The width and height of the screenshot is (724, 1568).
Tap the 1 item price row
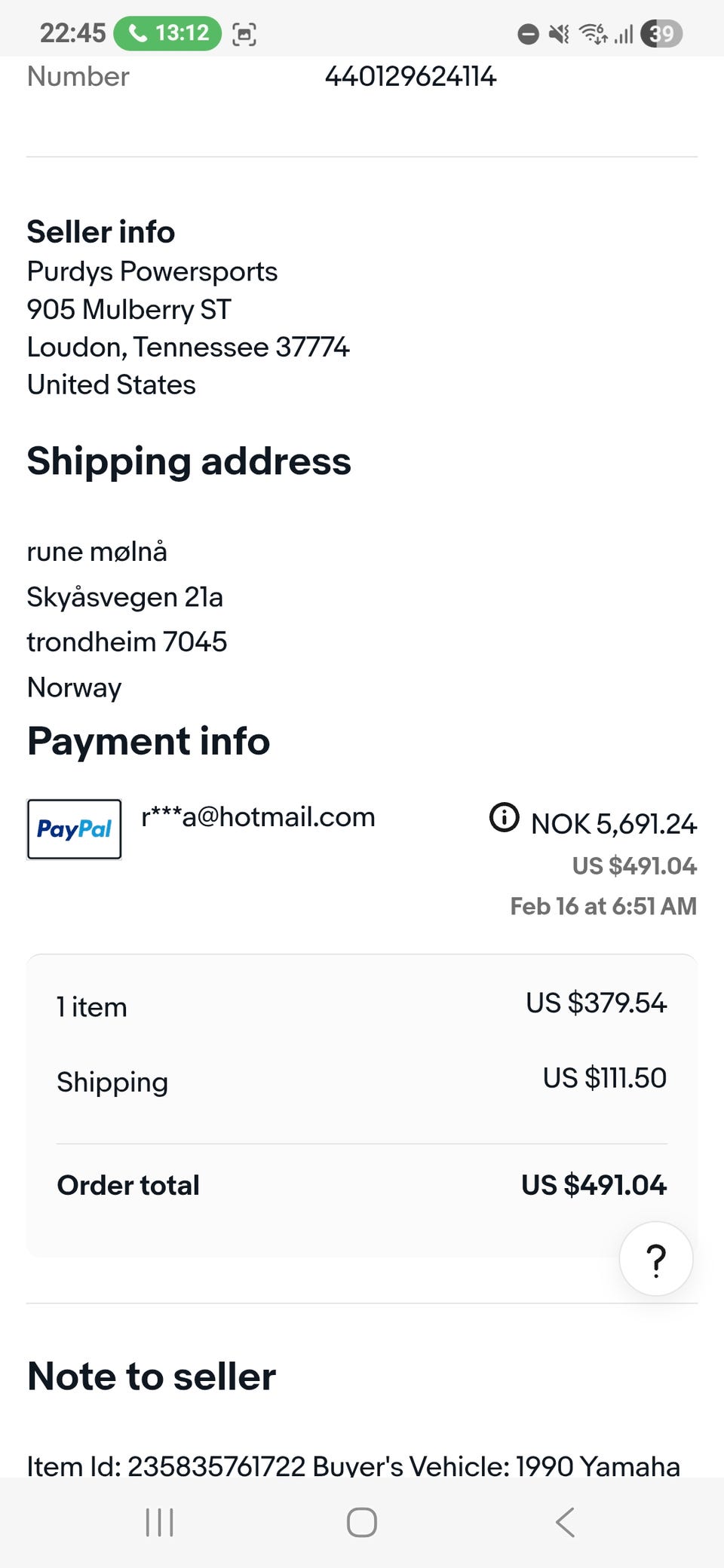[361, 1006]
